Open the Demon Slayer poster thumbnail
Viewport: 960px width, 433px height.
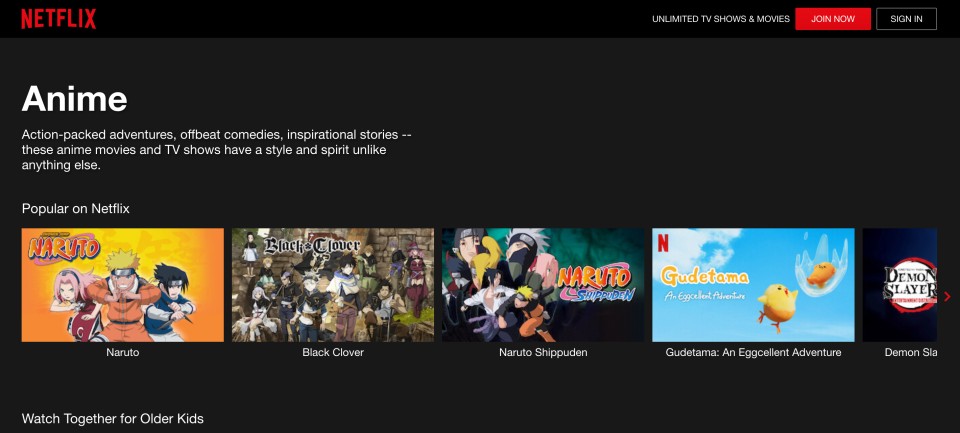pyautogui.click(x=899, y=285)
